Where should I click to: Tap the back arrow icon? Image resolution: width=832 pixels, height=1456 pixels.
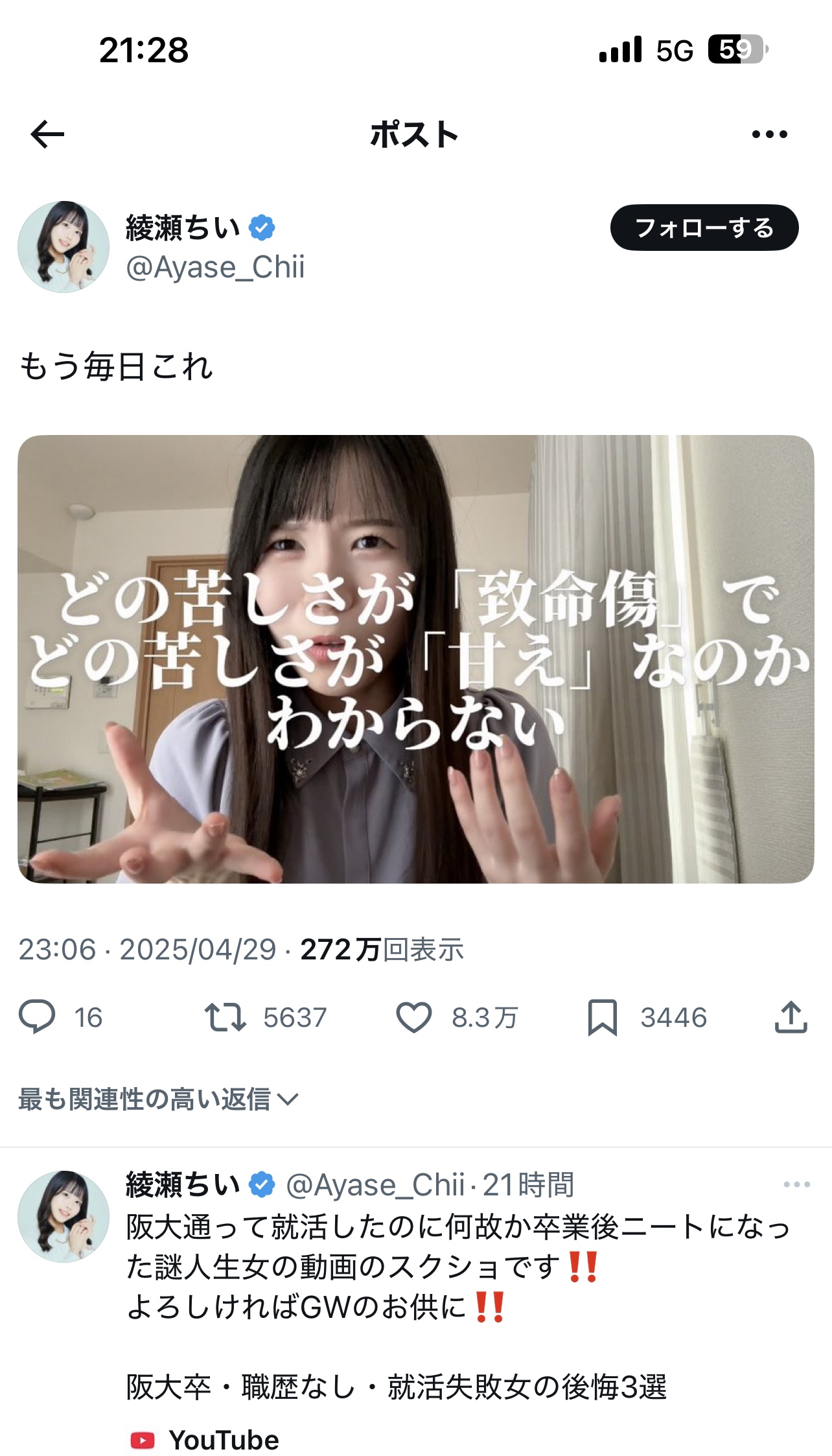(47, 134)
